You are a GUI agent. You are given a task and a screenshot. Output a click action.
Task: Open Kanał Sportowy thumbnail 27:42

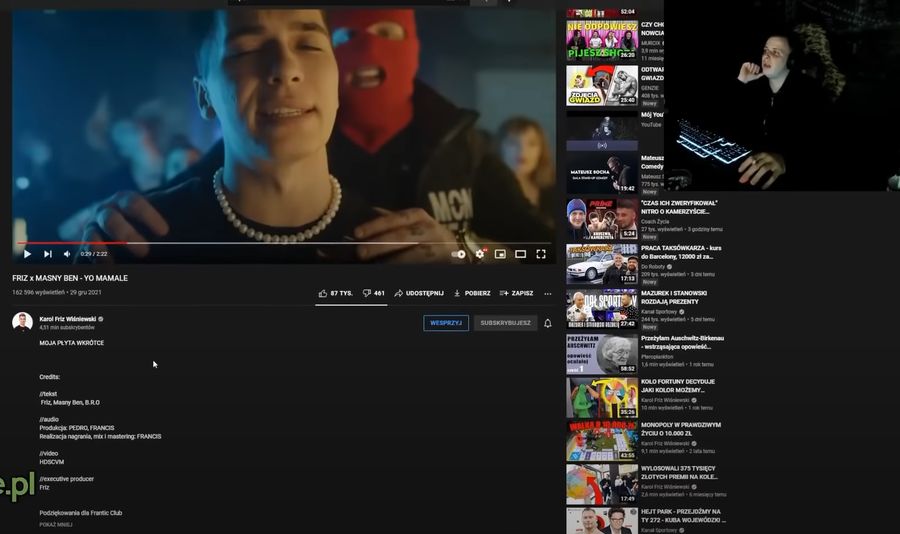coord(602,309)
